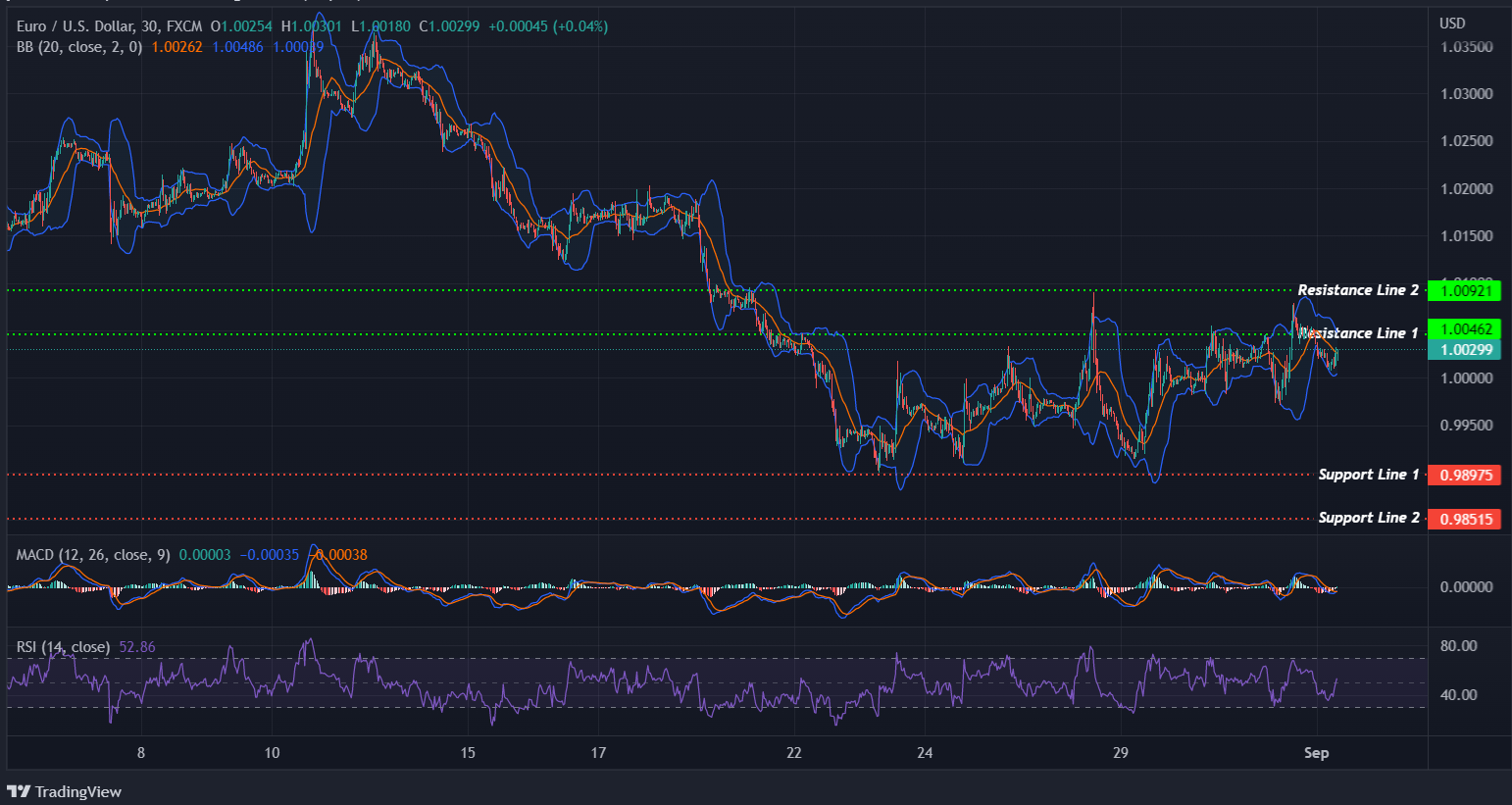The width and height of the screenshot is (1512, 805).
Task: Click the current price tag 1.00299
Action: (1465, 350)
